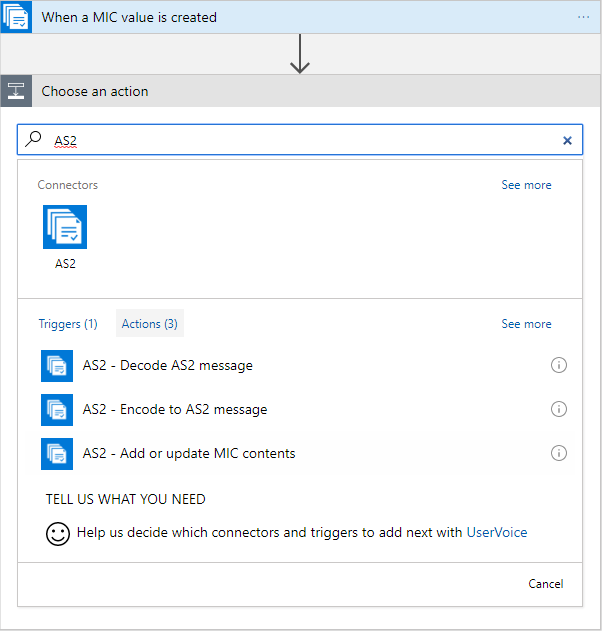Click the Choose an action step icon

click(x=16, y=91)
